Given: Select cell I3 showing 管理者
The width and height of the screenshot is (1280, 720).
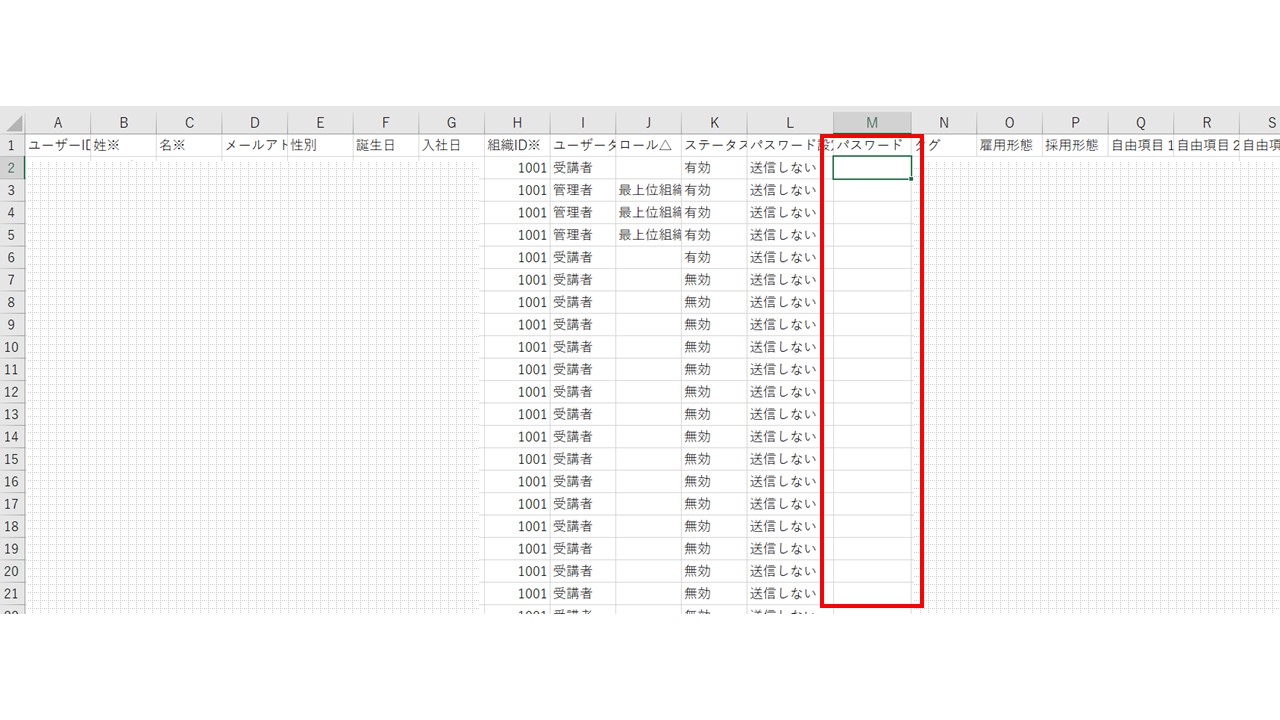Looking at the screenshot, I should (583, 190).
